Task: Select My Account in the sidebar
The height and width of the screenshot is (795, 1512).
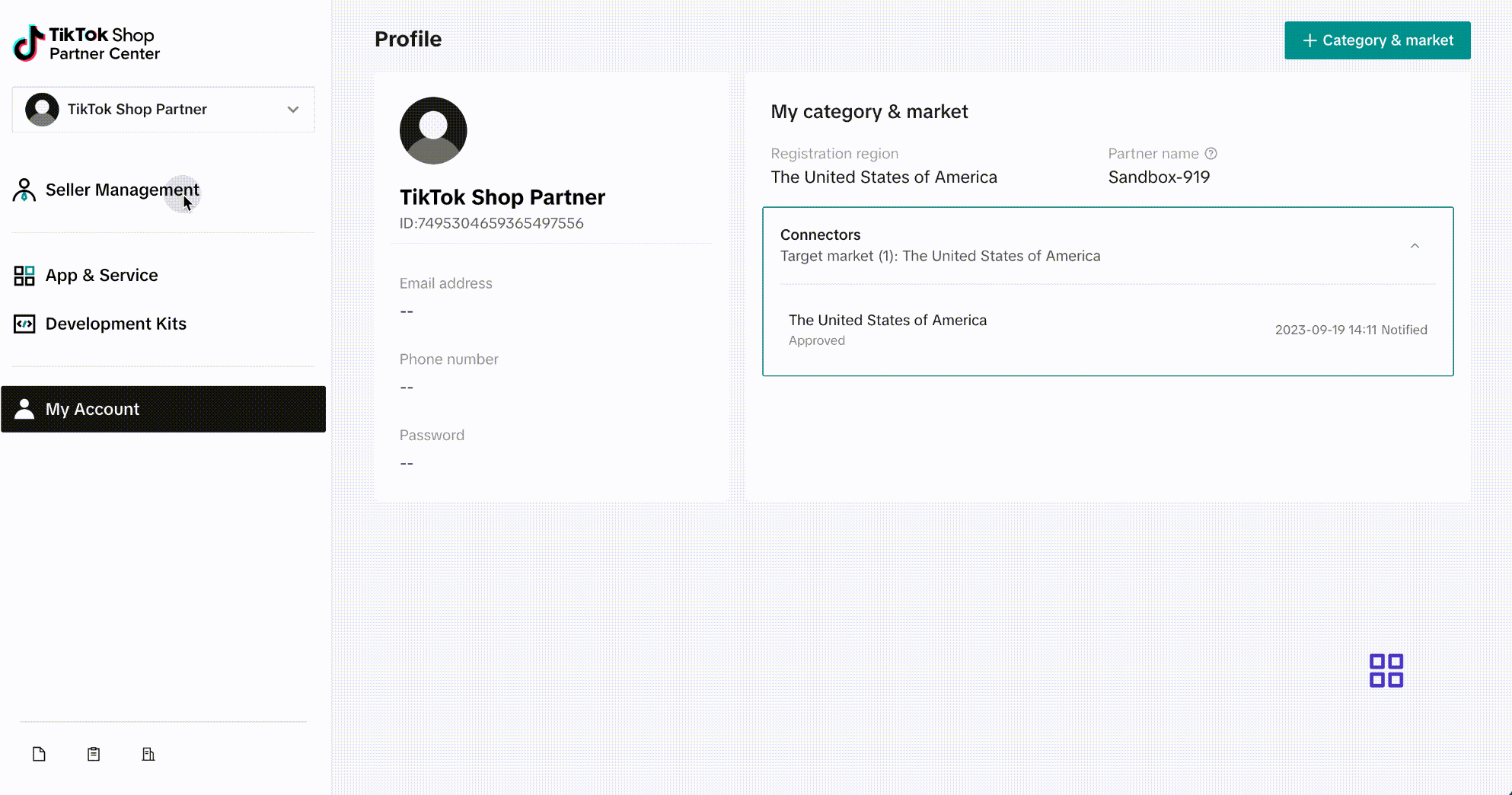Action: point(164,409)
